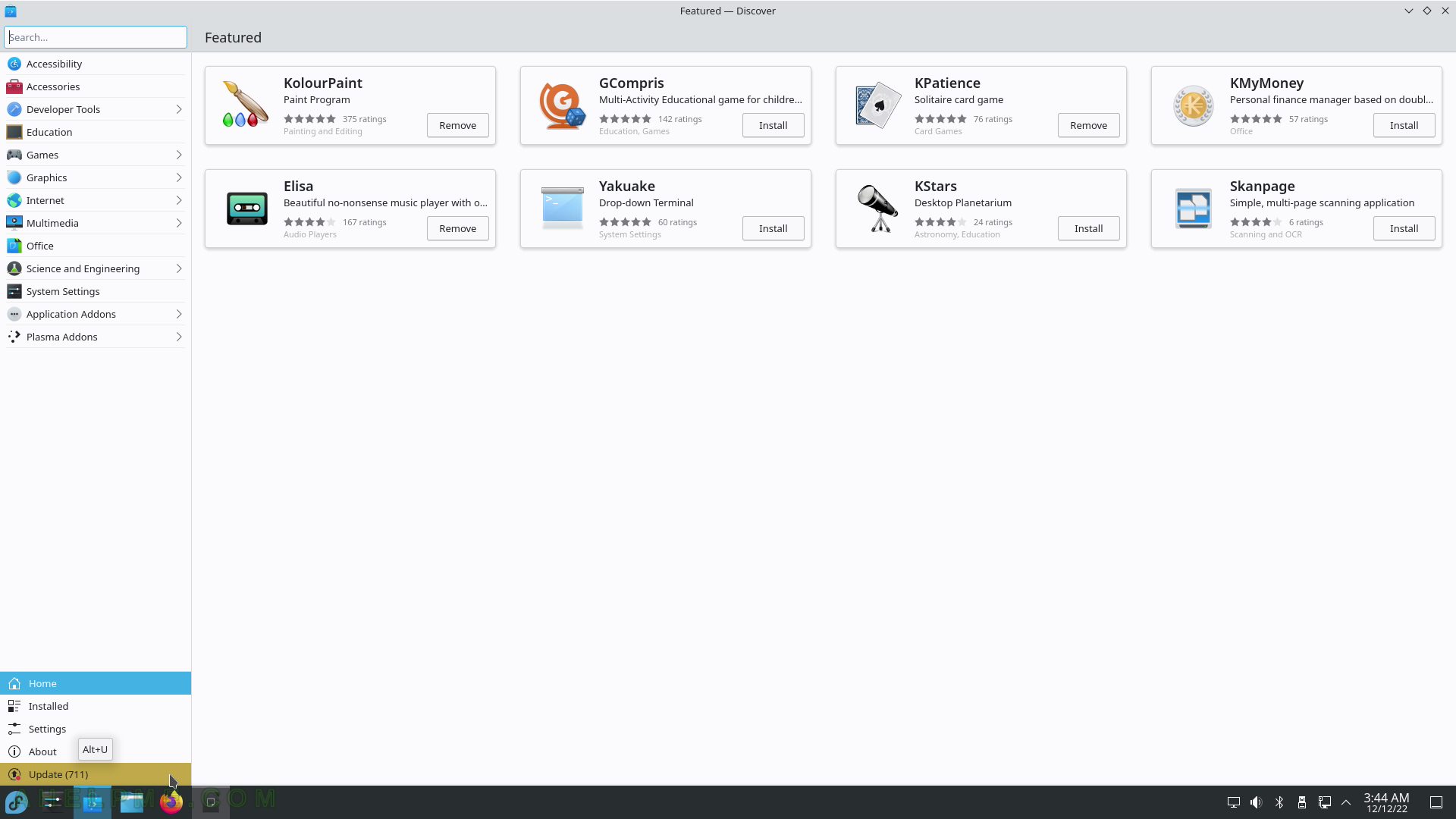Install Yakuake drop-down terminal
The width and height of the screenshot is (1456, 819).
(773, 228)
